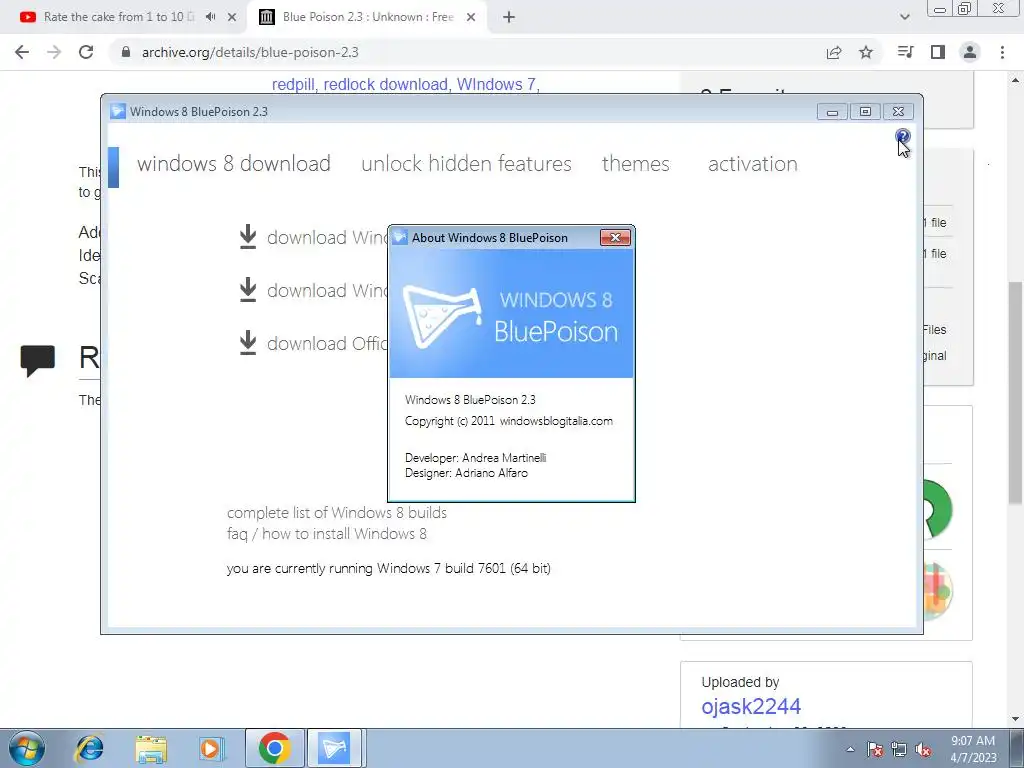This screenshot has height=768, width=1024.
Task: Minimize the Windows 8 BluePoison window
Action: [x=832, y=112]
